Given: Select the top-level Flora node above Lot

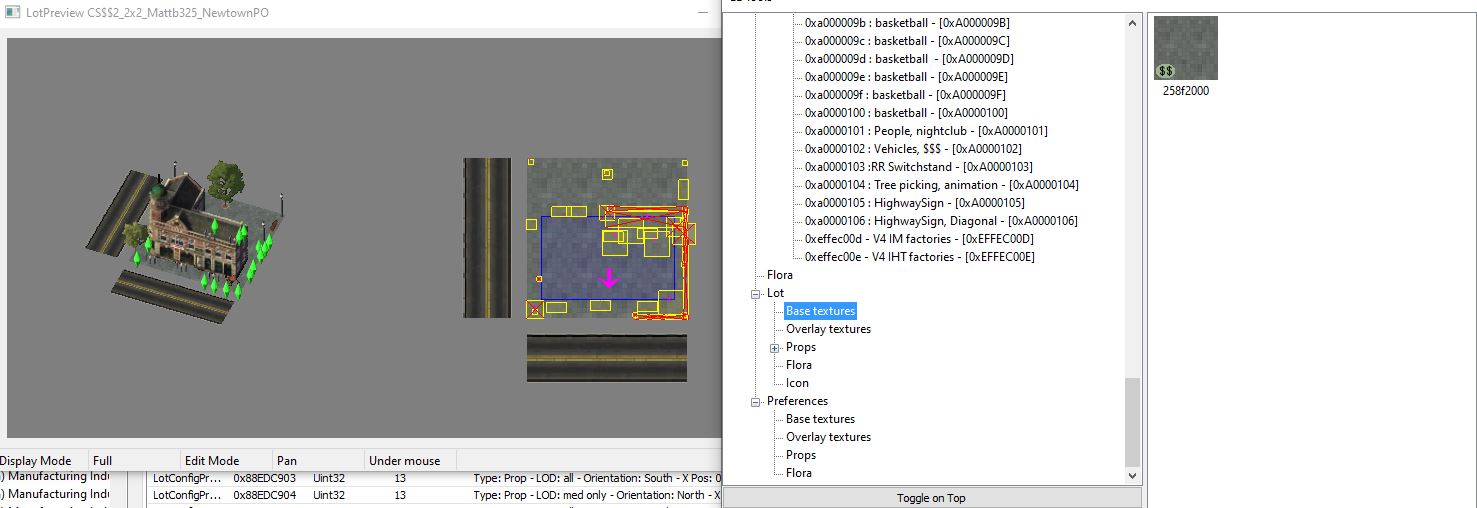Looking at the screenshot, I should click(x=780, y=275).
